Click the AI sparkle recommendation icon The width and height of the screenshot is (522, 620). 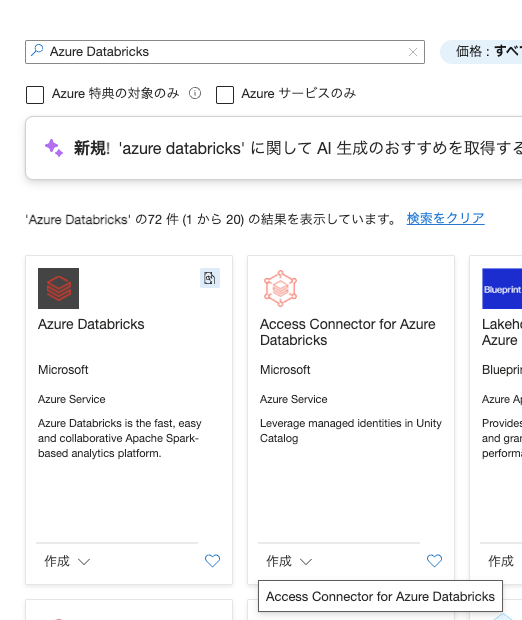tap(53, 148)
